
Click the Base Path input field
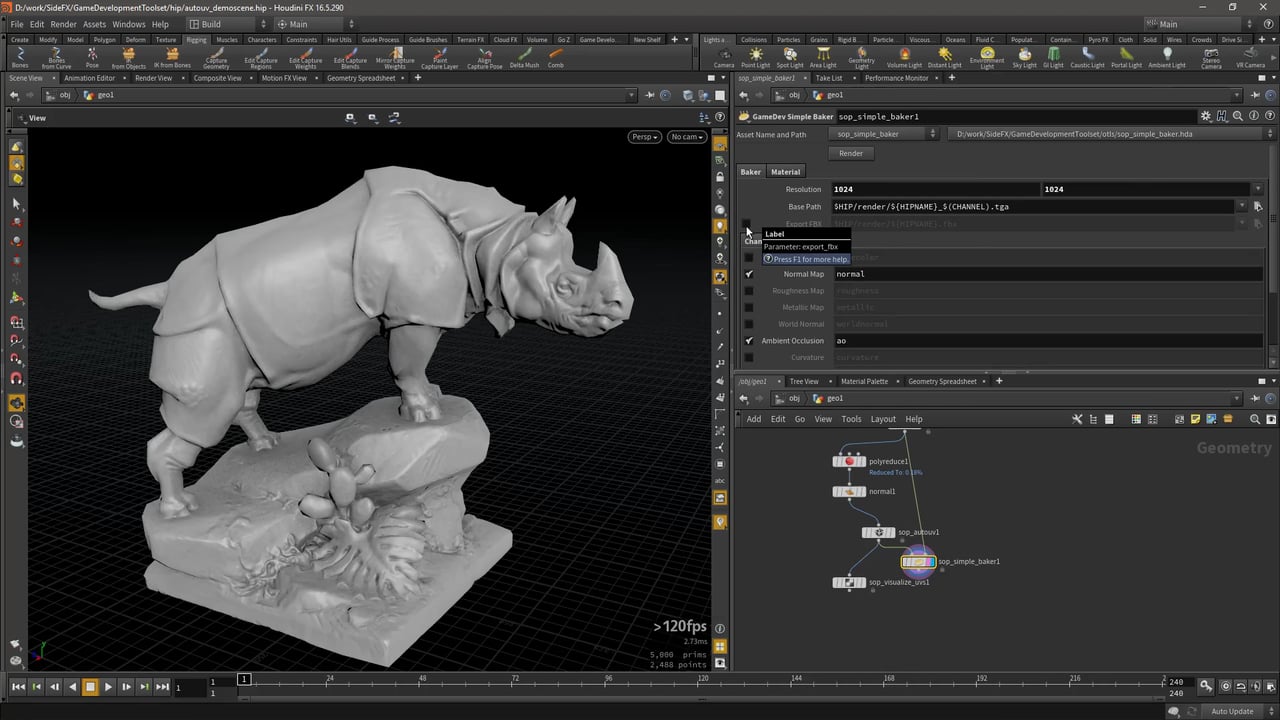(1032, 207)
